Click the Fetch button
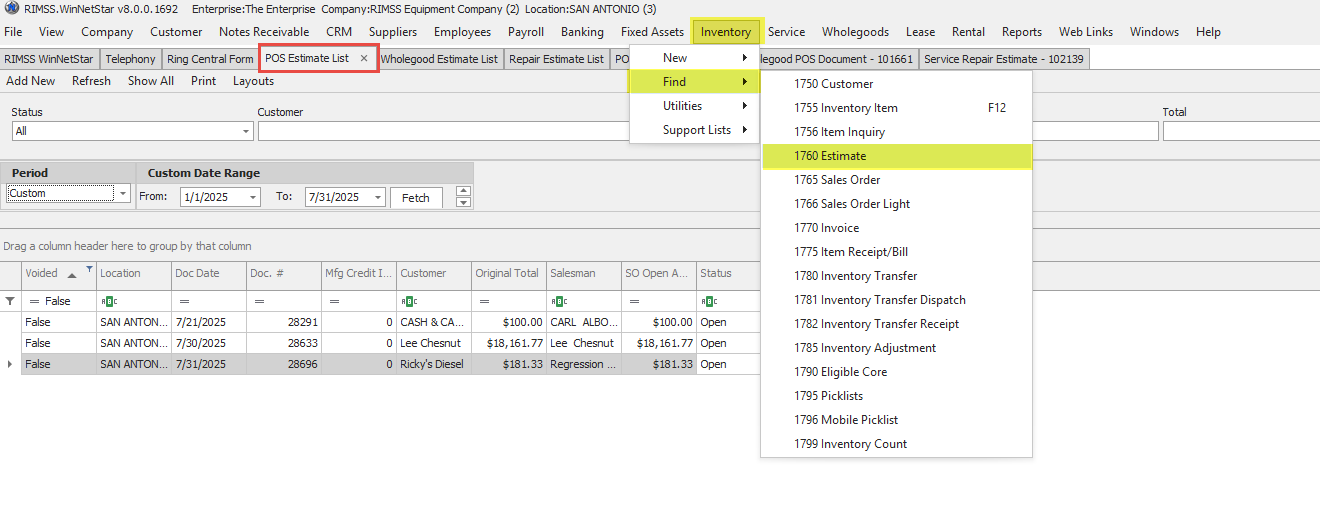1320x519 pixels. pos(416,198)
